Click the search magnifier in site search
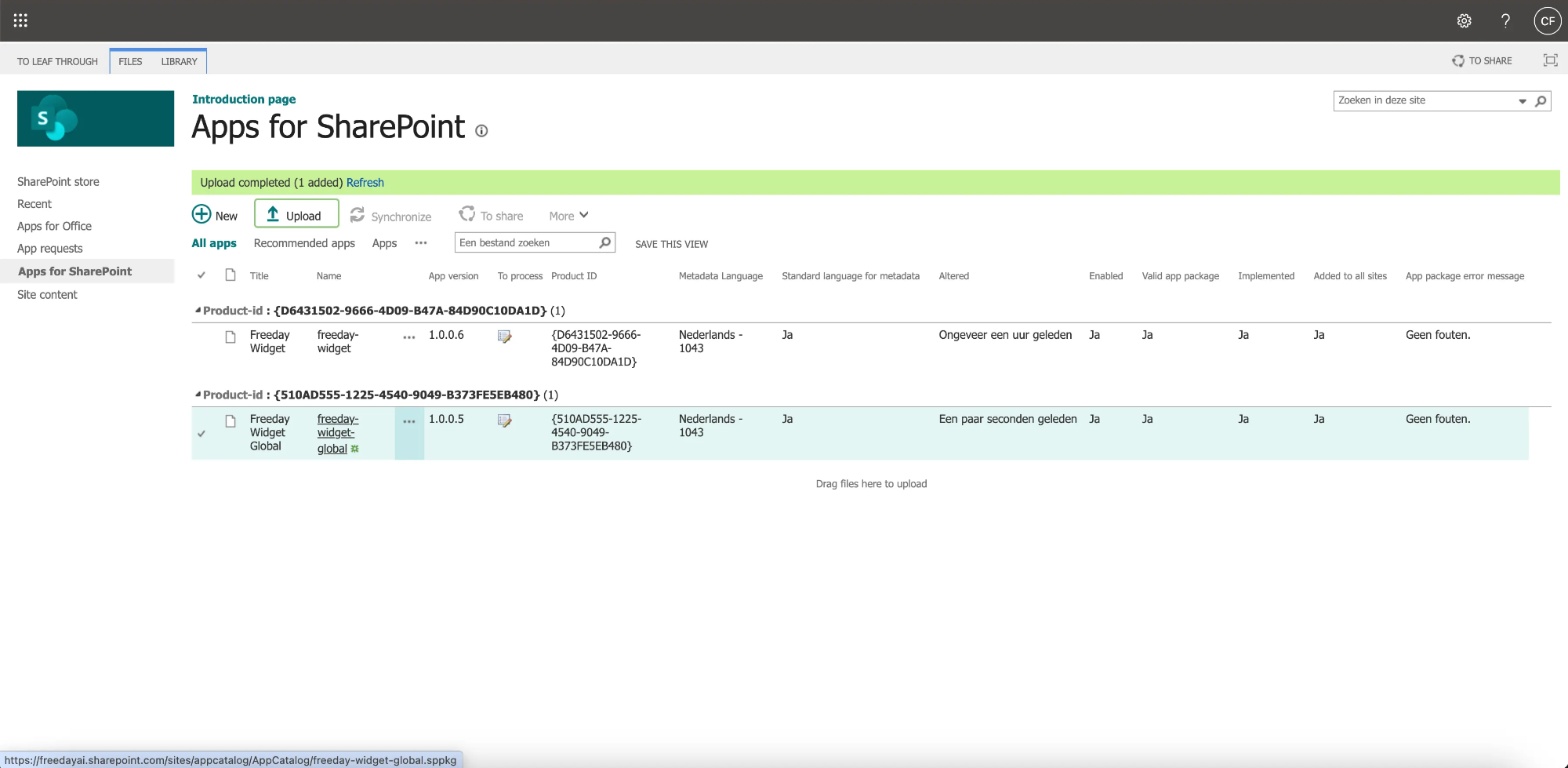The height and width of the screenshot is (768, 1568). click(x=1541, y=100)
